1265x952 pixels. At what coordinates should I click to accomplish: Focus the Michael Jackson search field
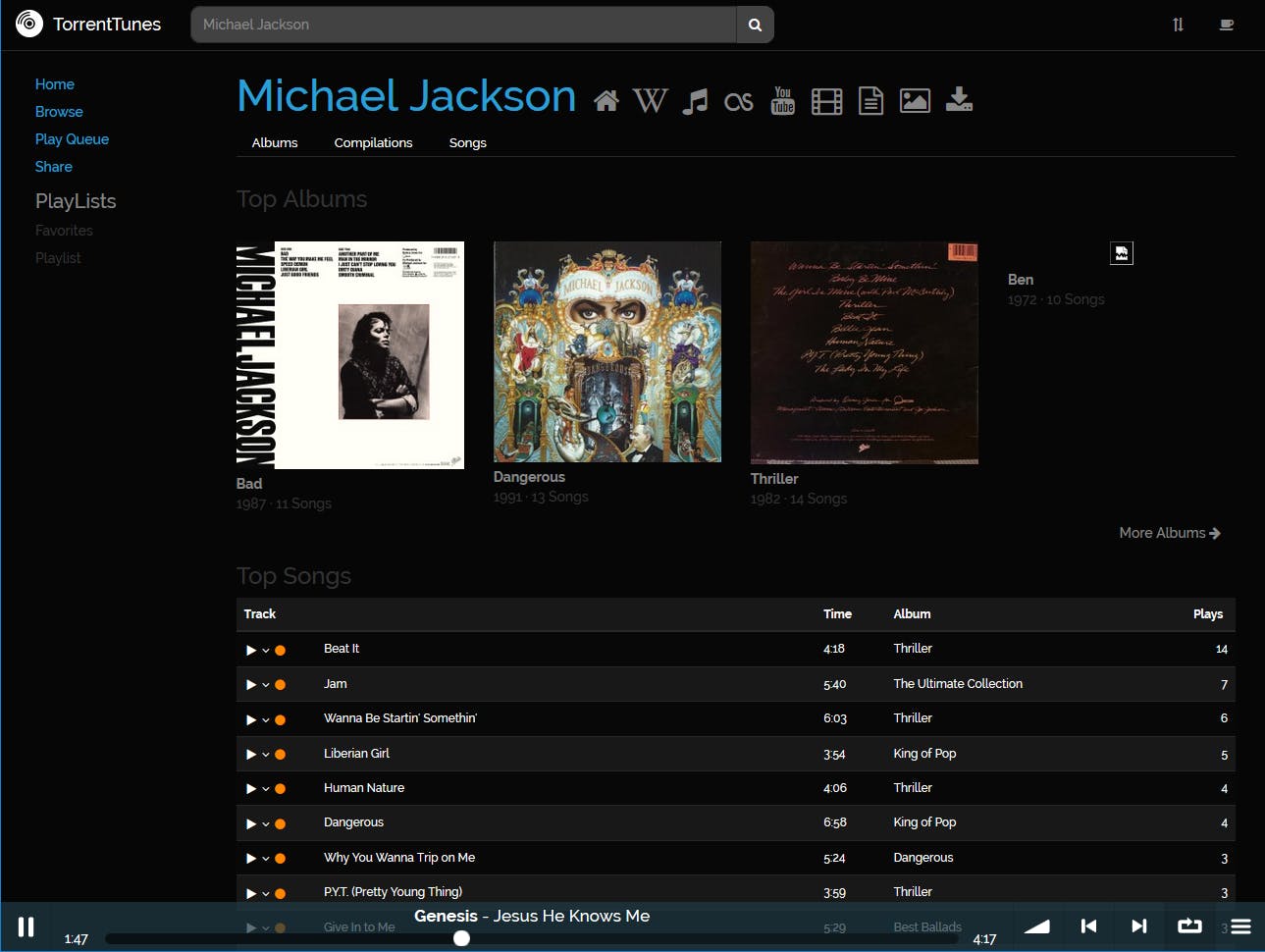tap(463, 25)
